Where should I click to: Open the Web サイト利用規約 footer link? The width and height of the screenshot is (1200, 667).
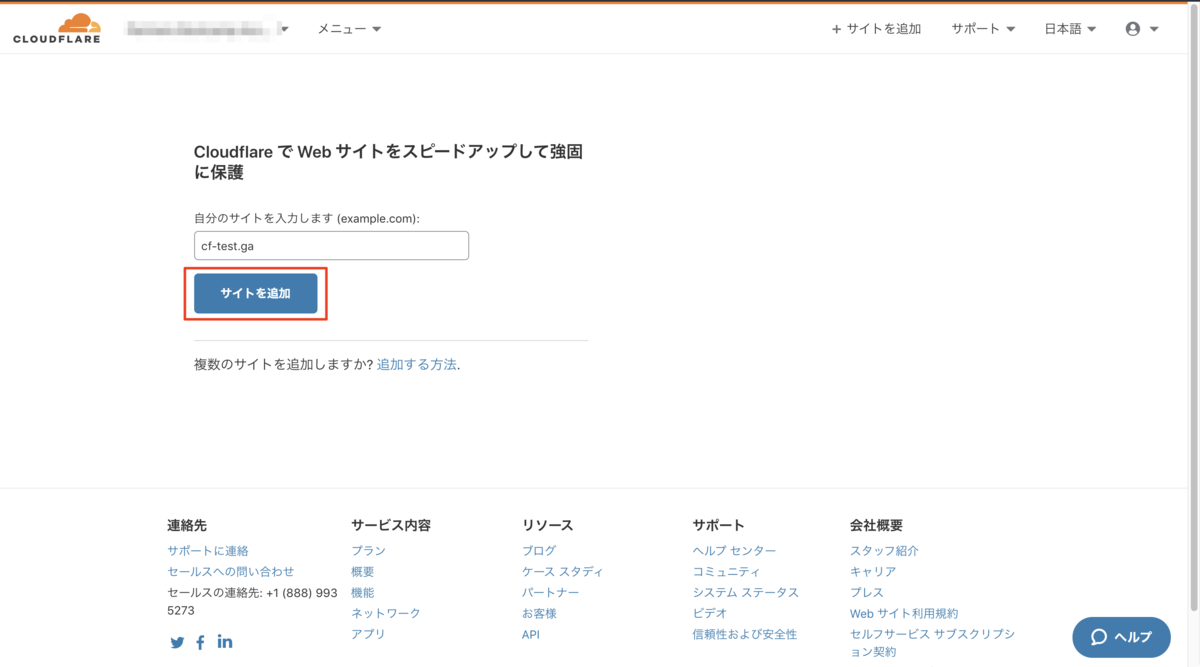[x=904, y=613]
